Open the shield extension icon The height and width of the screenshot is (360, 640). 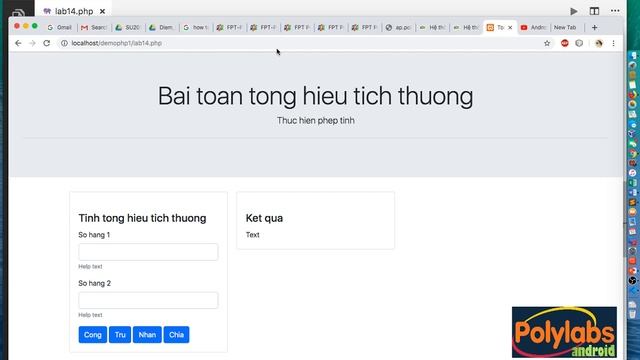[x=579, y=43]
